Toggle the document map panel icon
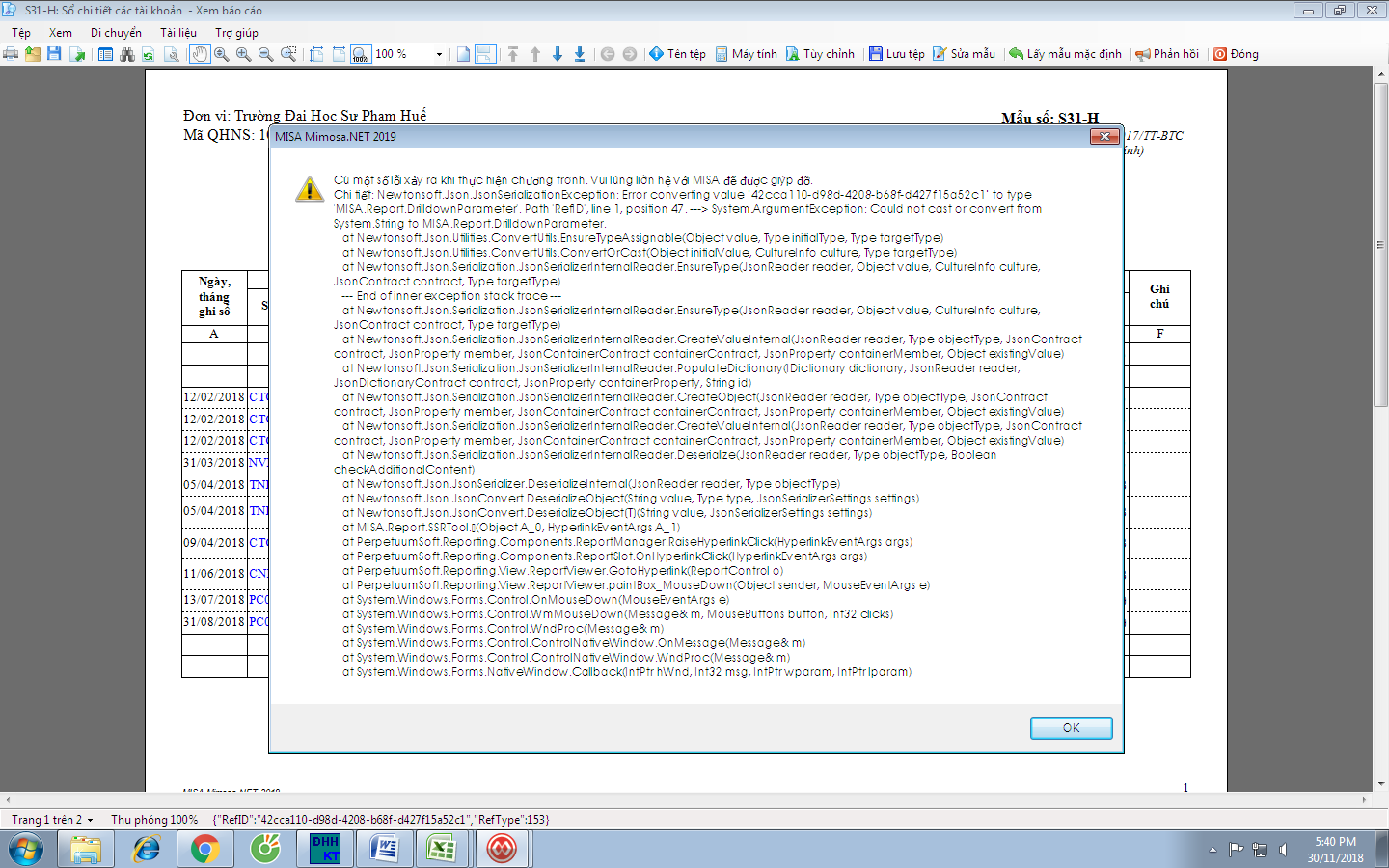The height and width of the screenshot is (868, 1389). [x=105, y=54]
